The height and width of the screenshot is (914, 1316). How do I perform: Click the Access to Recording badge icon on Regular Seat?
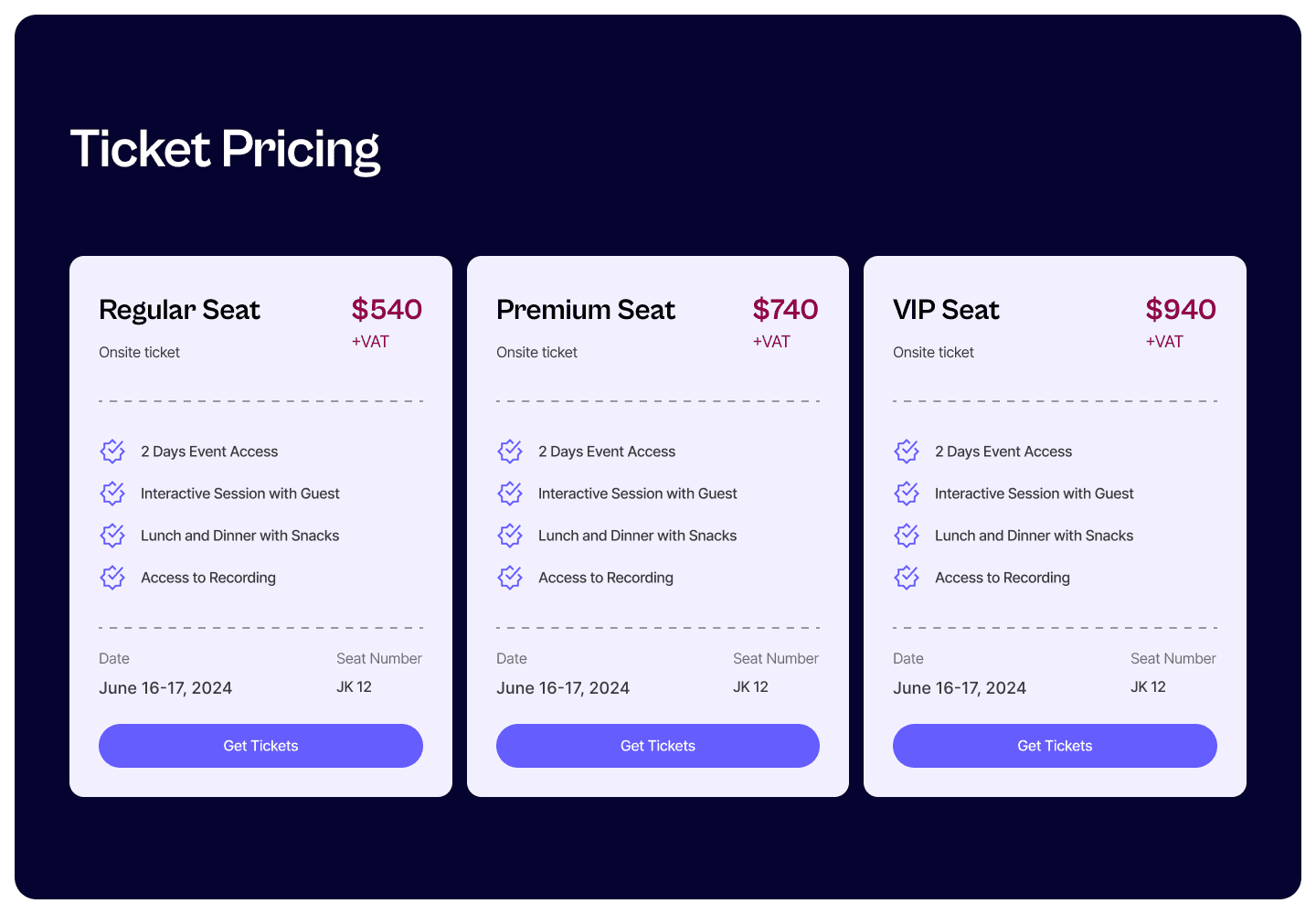[111, 577]
